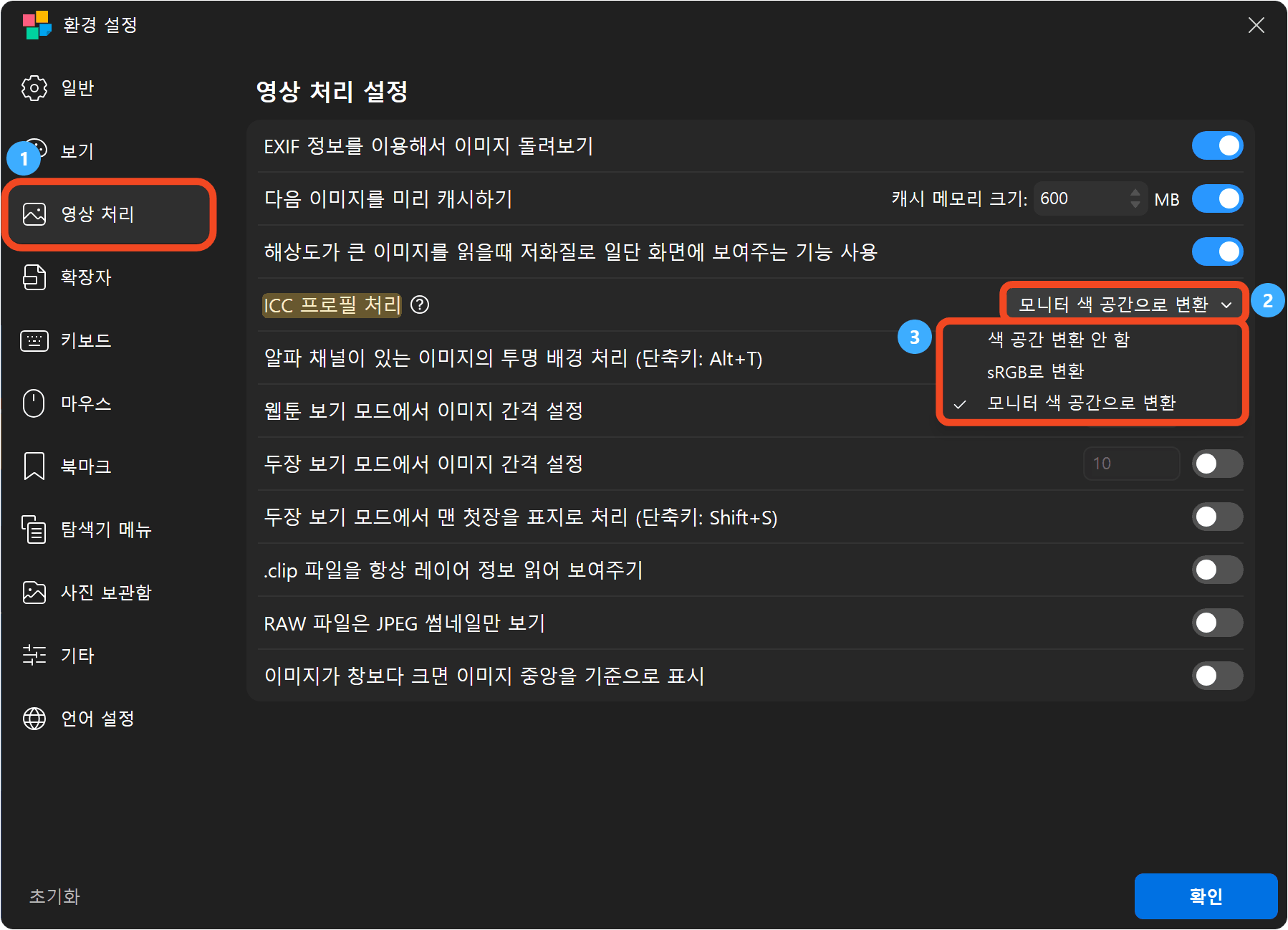Click the gear icon next to 일반

click(34, 88)
